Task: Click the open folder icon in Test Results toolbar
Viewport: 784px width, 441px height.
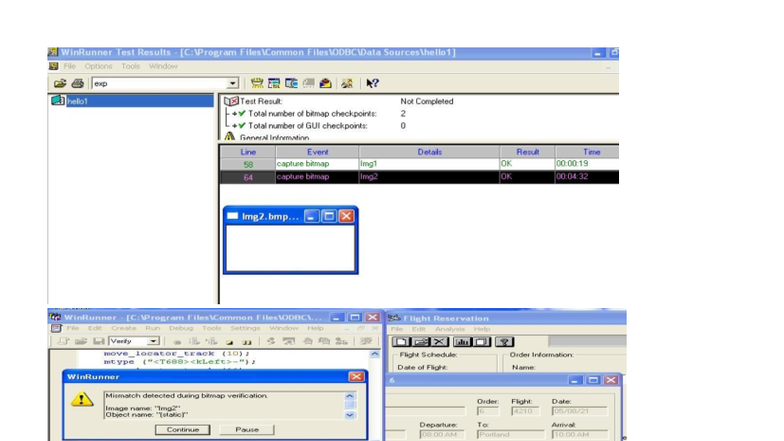Action: pyautogui.click(x=60, y=84)
